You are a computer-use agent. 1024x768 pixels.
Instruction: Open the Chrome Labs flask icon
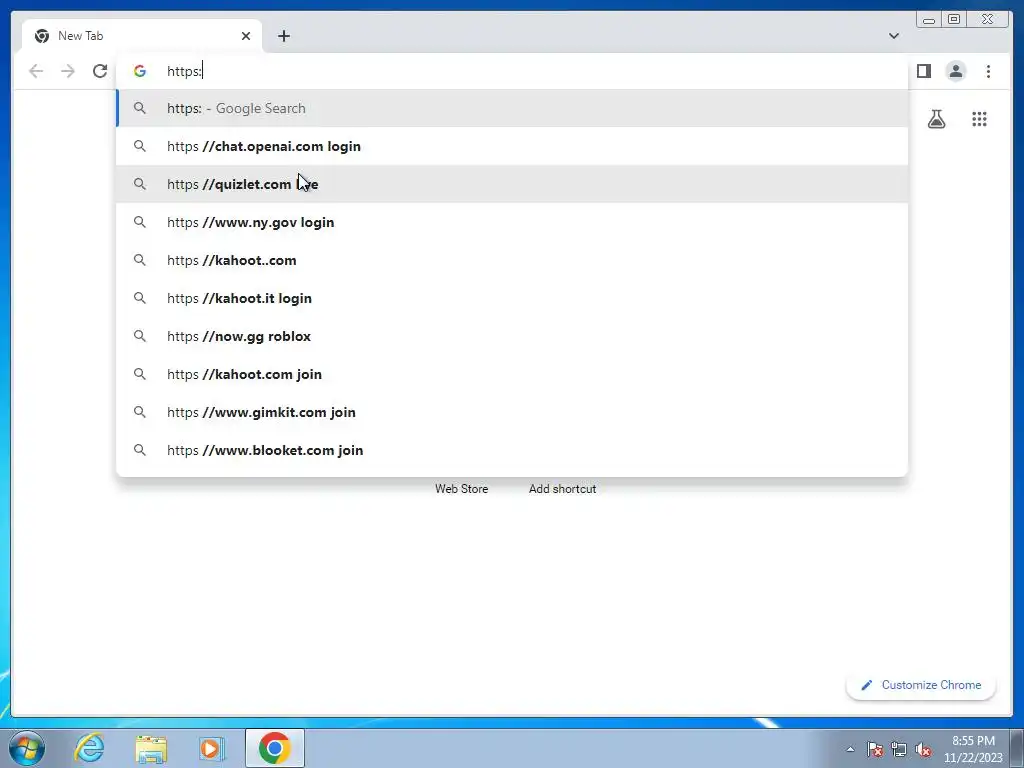pyautogui.click(x=936, y=119)
